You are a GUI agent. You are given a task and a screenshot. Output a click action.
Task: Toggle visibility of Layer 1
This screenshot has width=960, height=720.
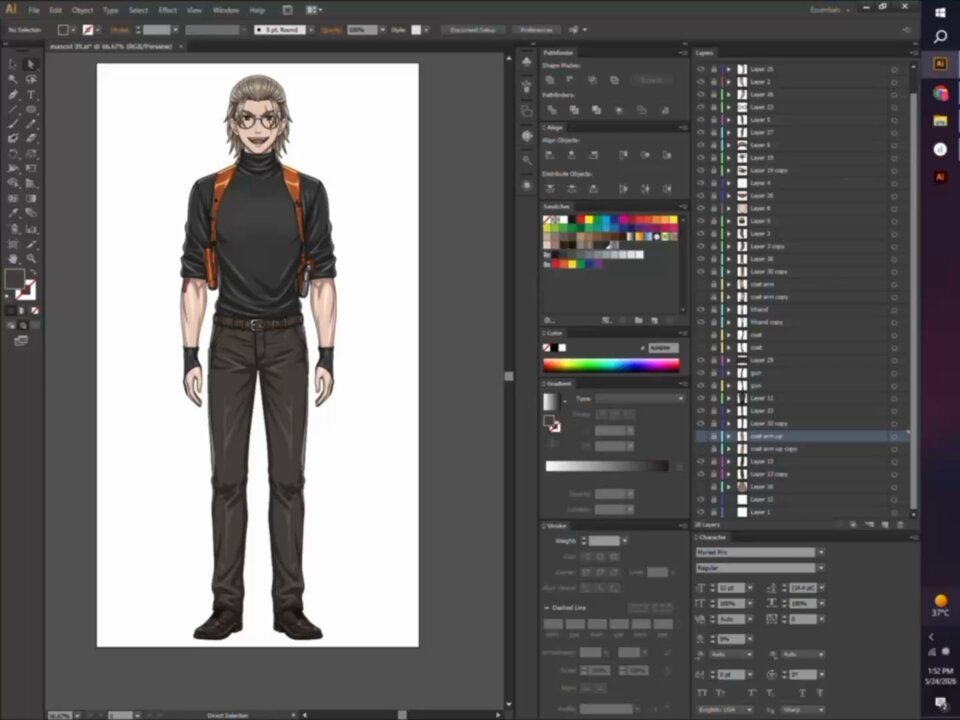701,512
